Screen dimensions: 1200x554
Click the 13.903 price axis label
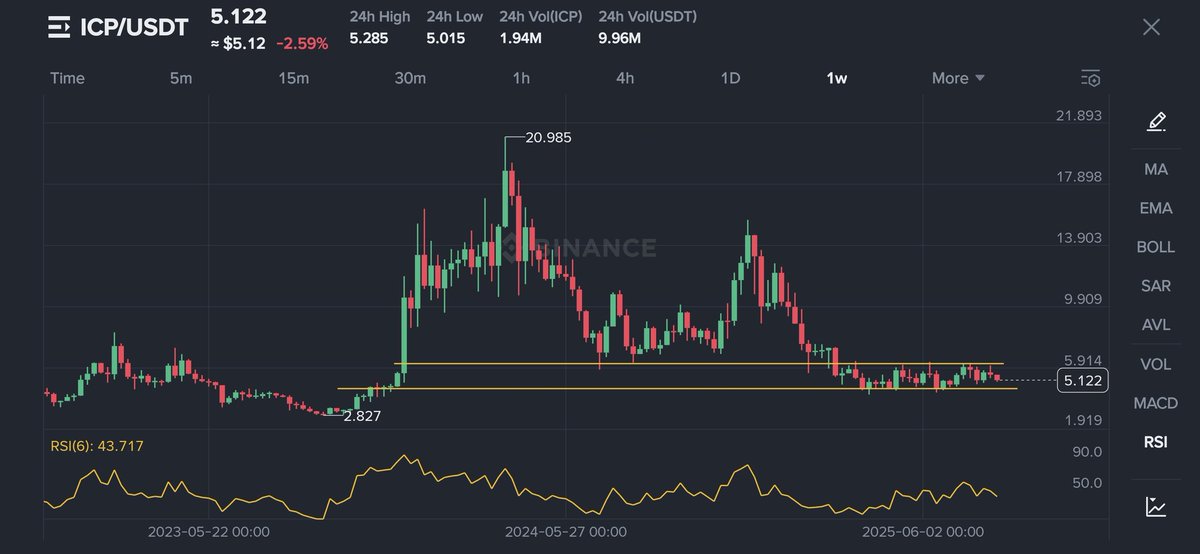tap(1079, 238)
